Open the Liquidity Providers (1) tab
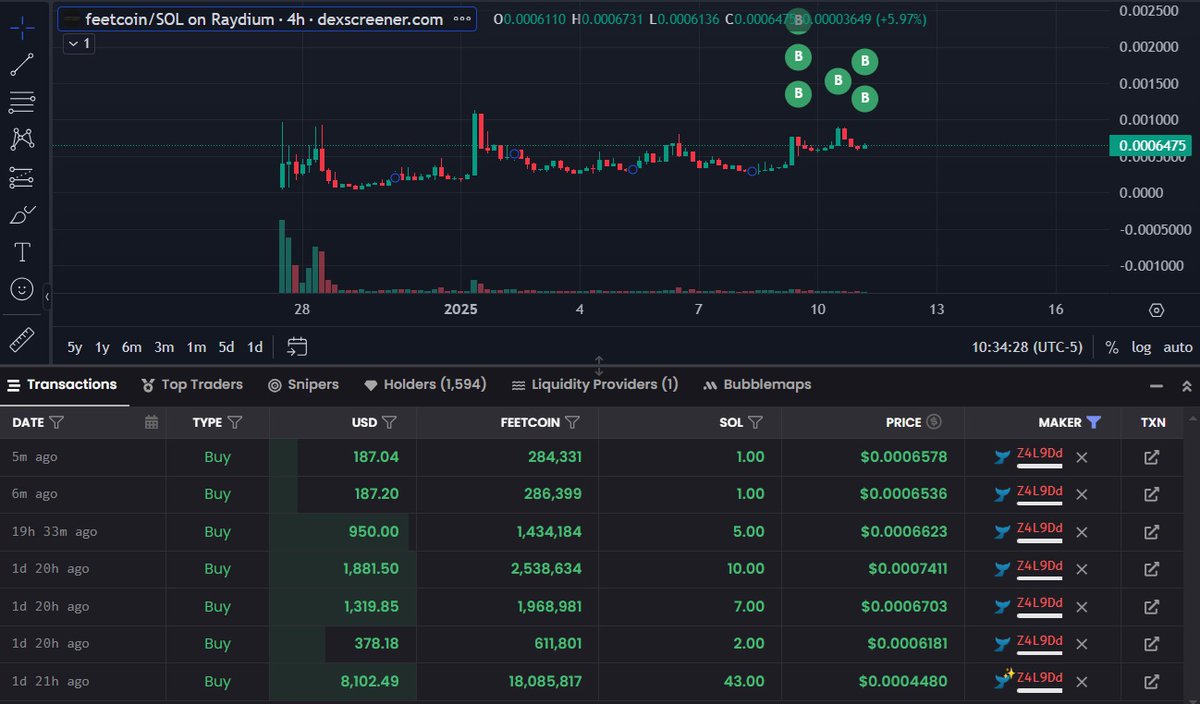The height and width of the screenshot is (704, 1200). pyautogui.click(x=595, y=385)
